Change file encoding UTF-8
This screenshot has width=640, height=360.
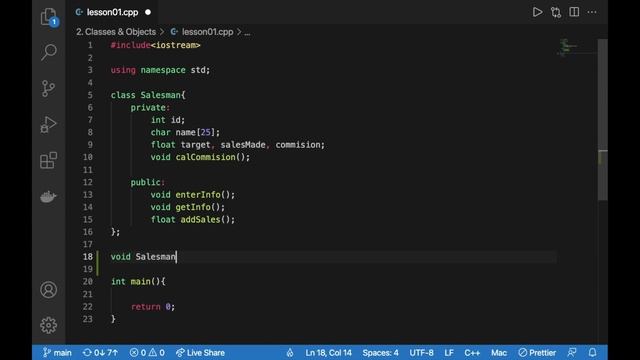pyautogui.click(x=421, y=353)
